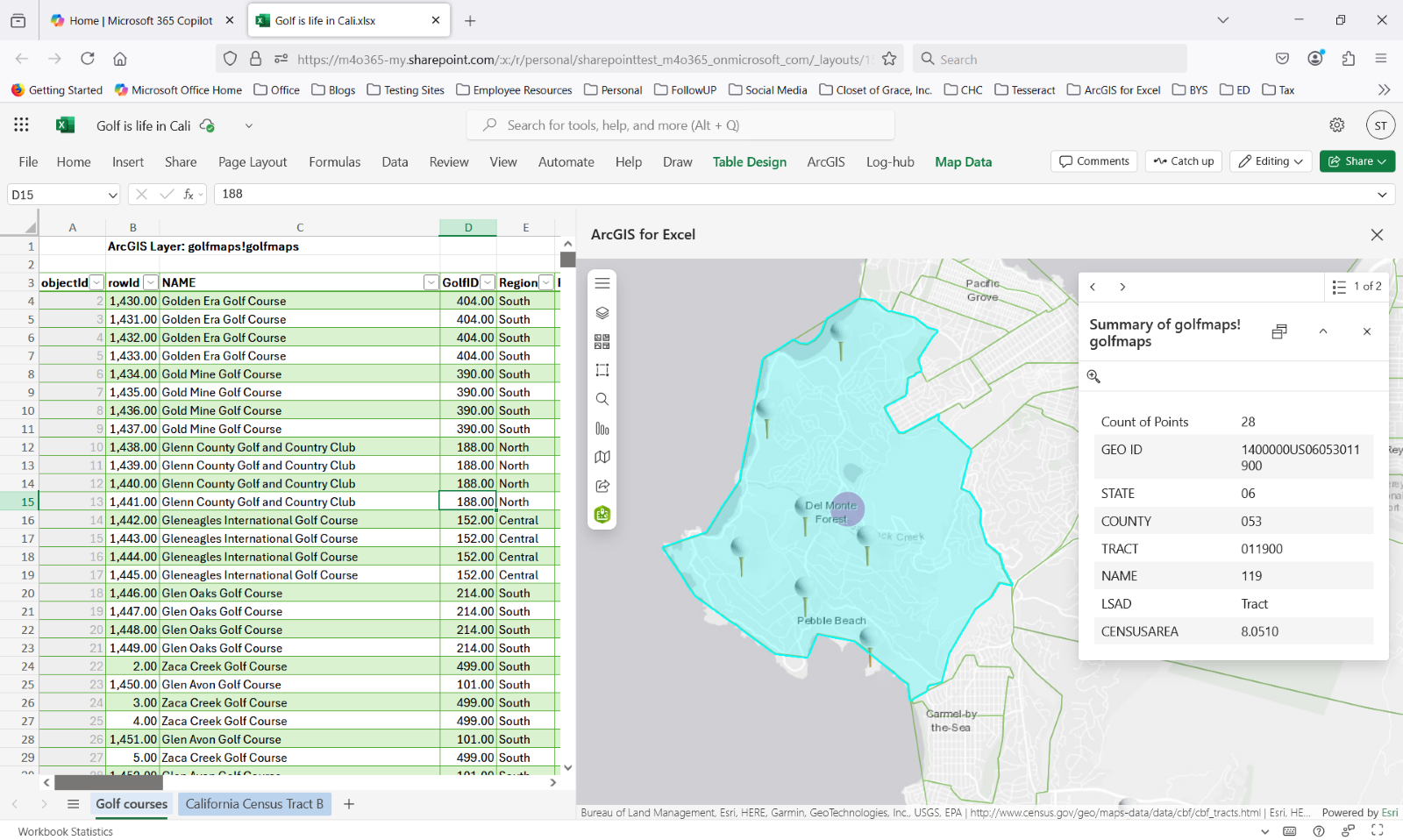Screen dimensions: 1403x840
Task: Open the Comments panel
Action: 1093,160
